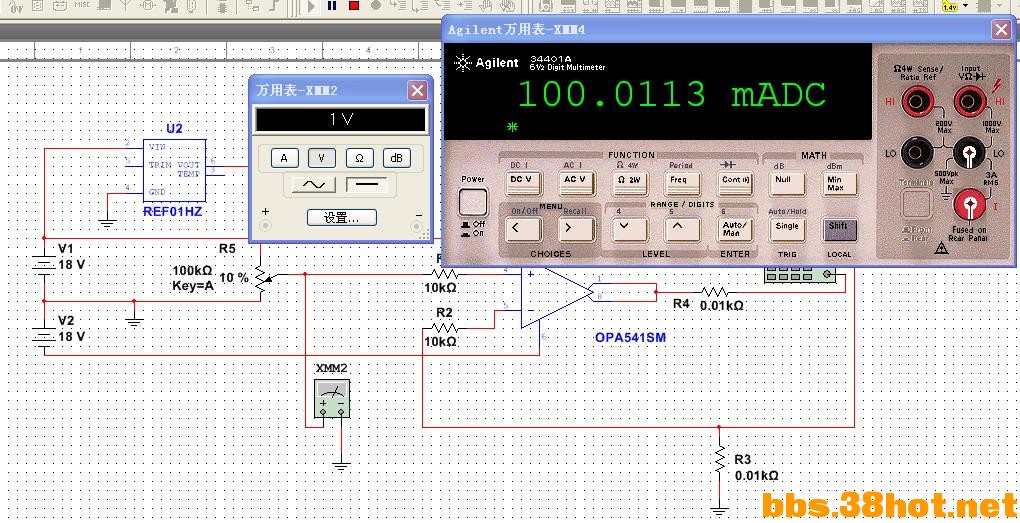Viewport: 1020px width, 523px height.
Task: Switch multimeter XMM2 to AC sine wave mode
Action: tap(314, 185)
